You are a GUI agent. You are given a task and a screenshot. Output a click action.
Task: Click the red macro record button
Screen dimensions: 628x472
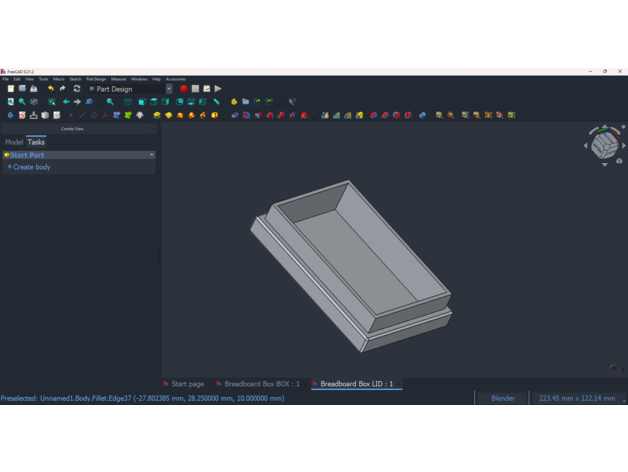[x=184, y=89]
